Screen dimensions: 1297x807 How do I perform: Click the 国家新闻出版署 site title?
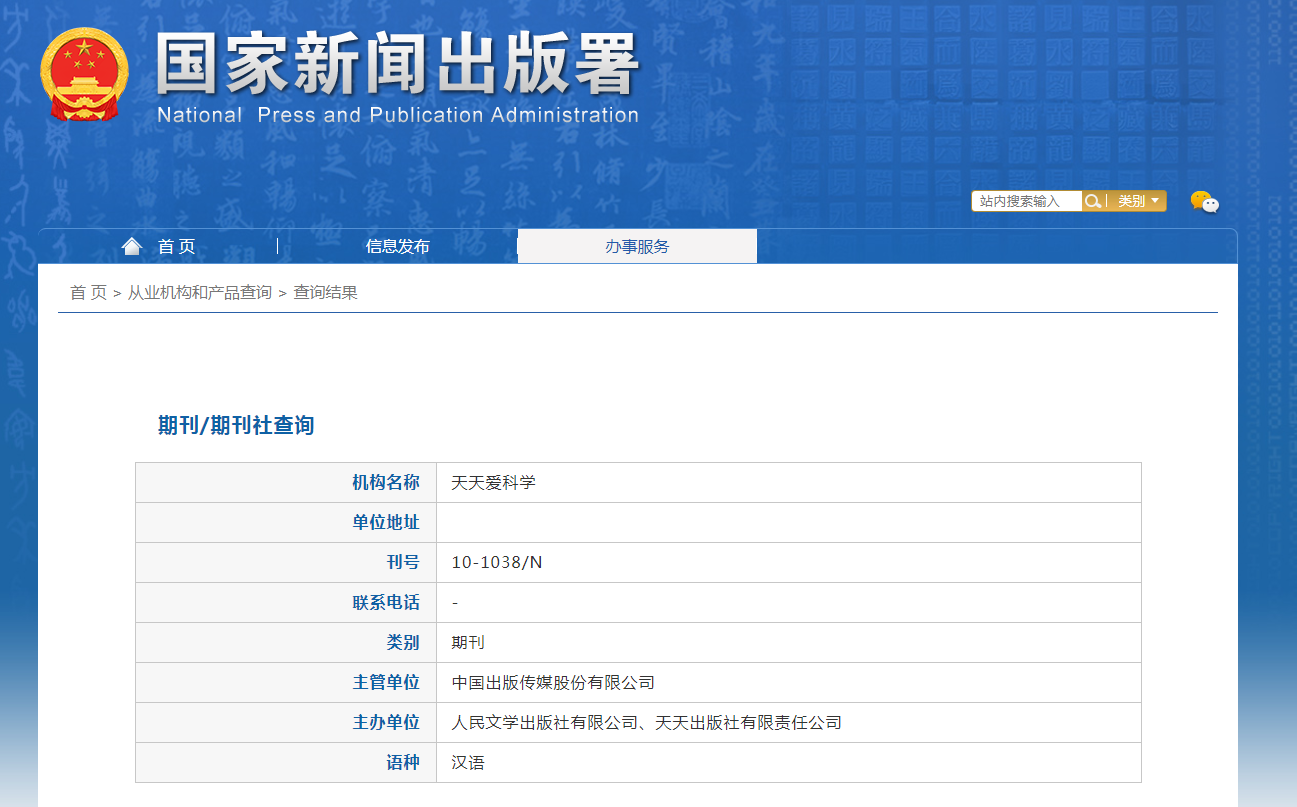pyautogui.click(x=397, y=66)
